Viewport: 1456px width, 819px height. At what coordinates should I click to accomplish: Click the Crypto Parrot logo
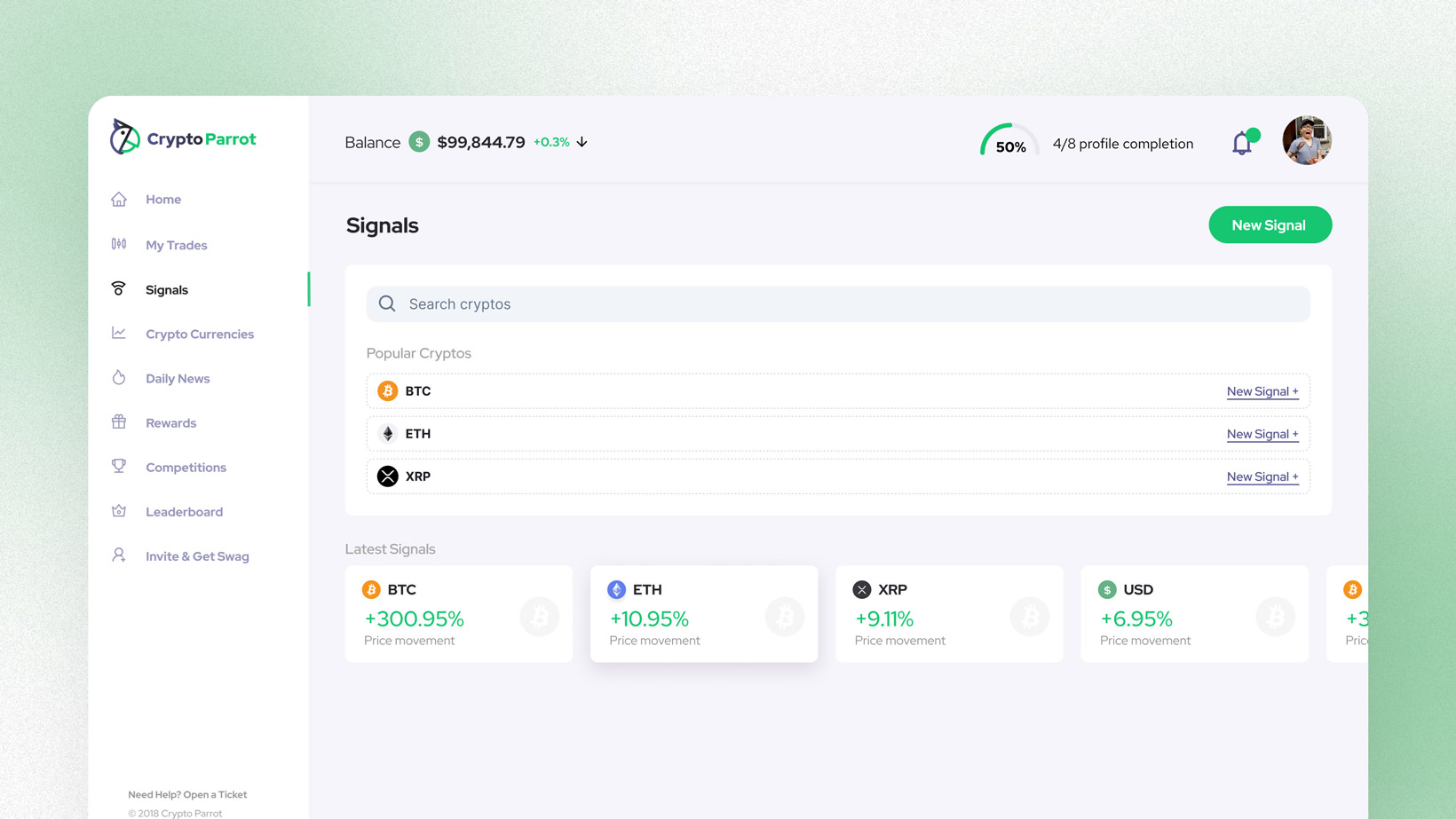tap(183, 138)
